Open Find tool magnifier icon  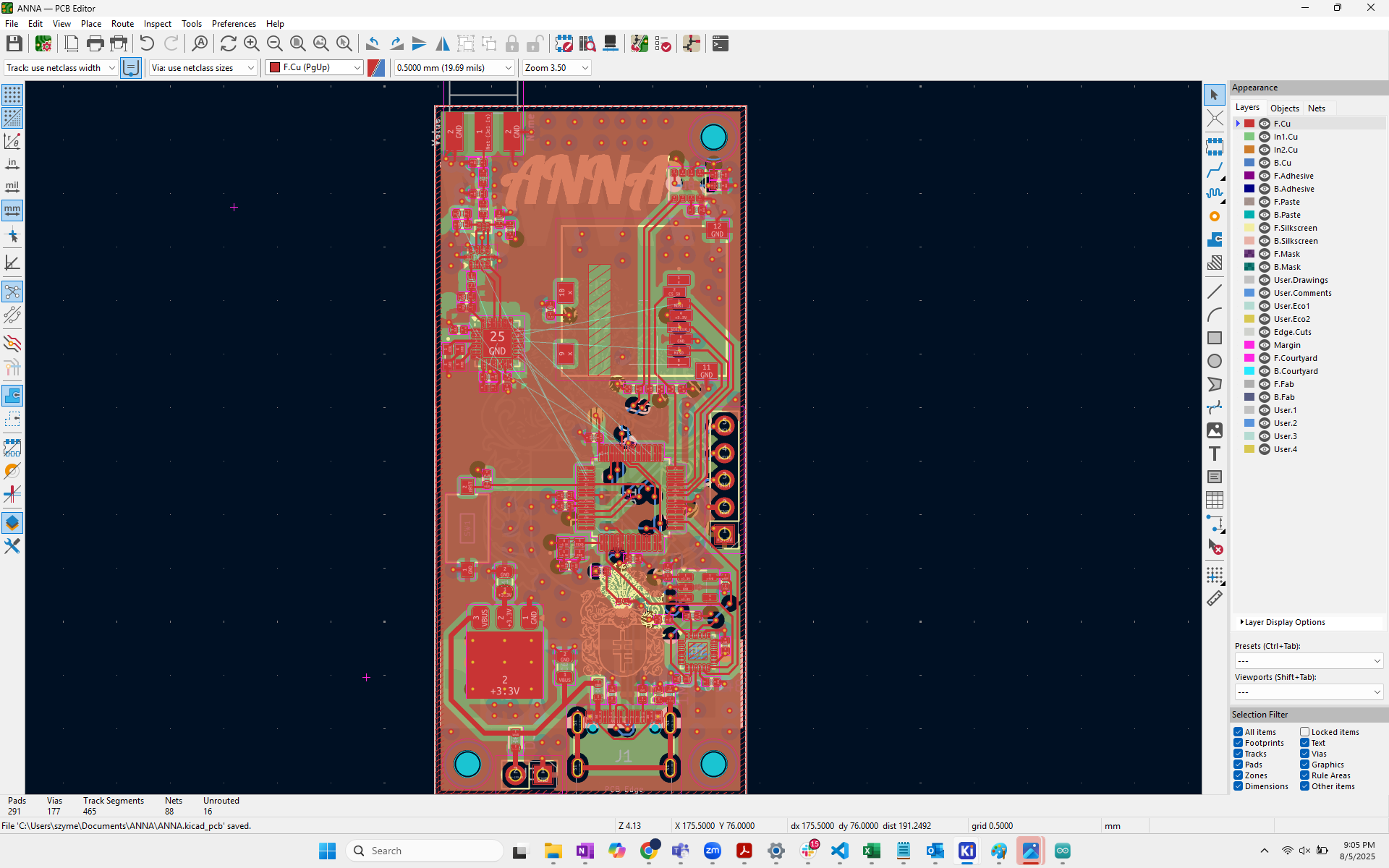click(200, 44)
